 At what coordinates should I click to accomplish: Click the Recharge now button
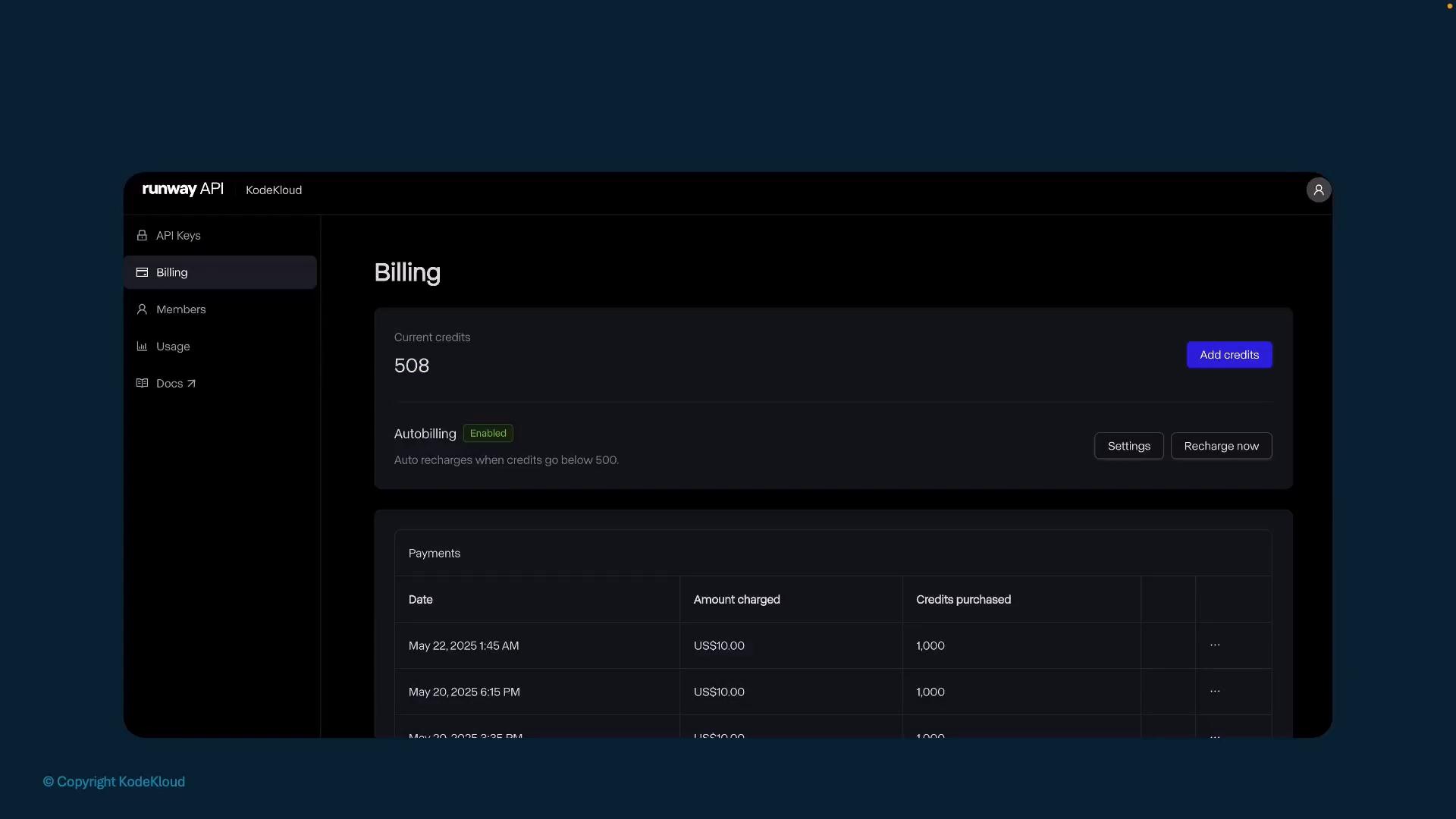click(x=1221, y=446)
